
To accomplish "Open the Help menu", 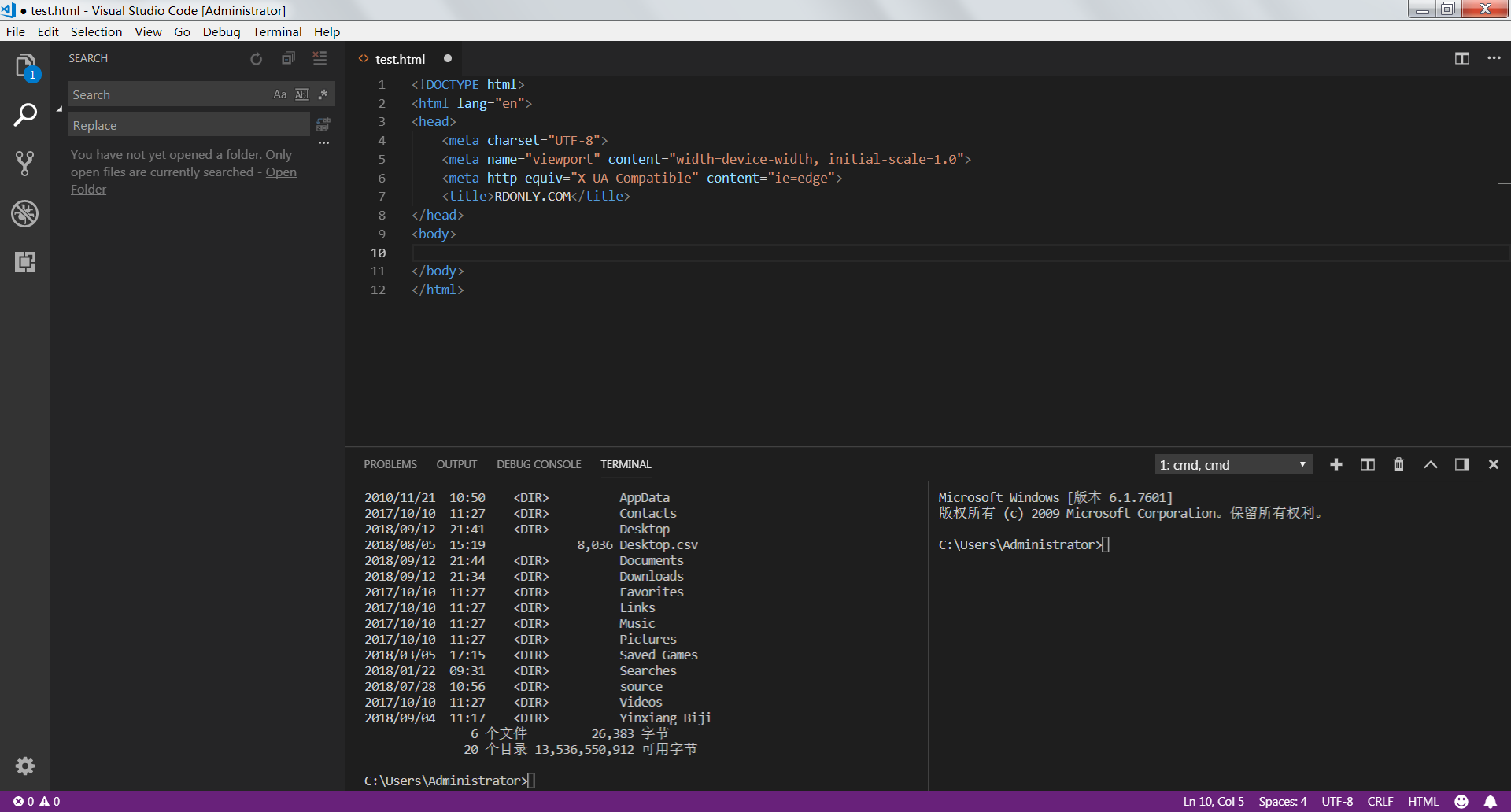I will [327, 32].
